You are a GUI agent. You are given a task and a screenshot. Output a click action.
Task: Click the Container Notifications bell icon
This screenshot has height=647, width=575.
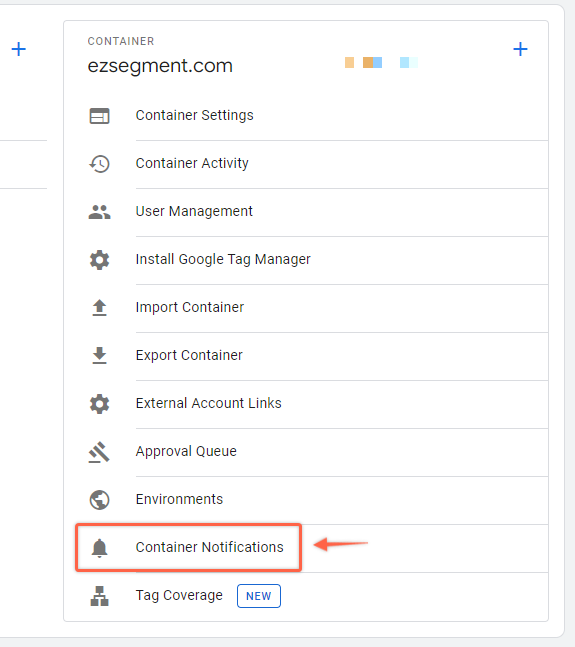(x=99, y=548)
